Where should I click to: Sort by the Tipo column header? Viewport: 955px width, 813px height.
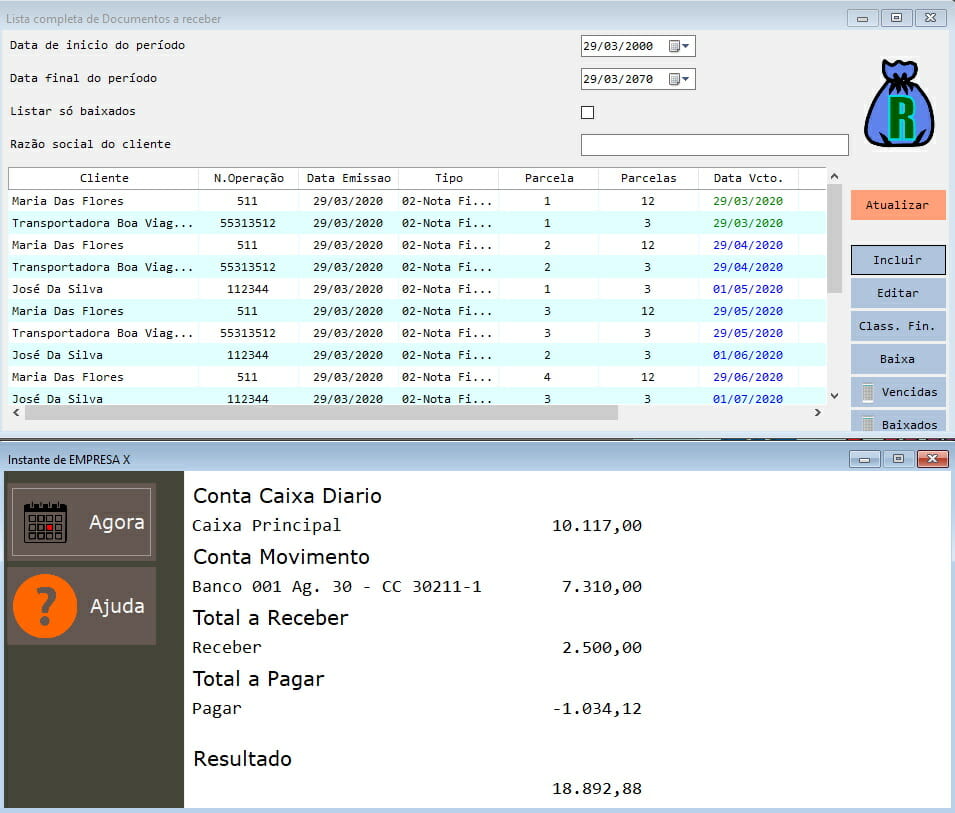(449, 178)
